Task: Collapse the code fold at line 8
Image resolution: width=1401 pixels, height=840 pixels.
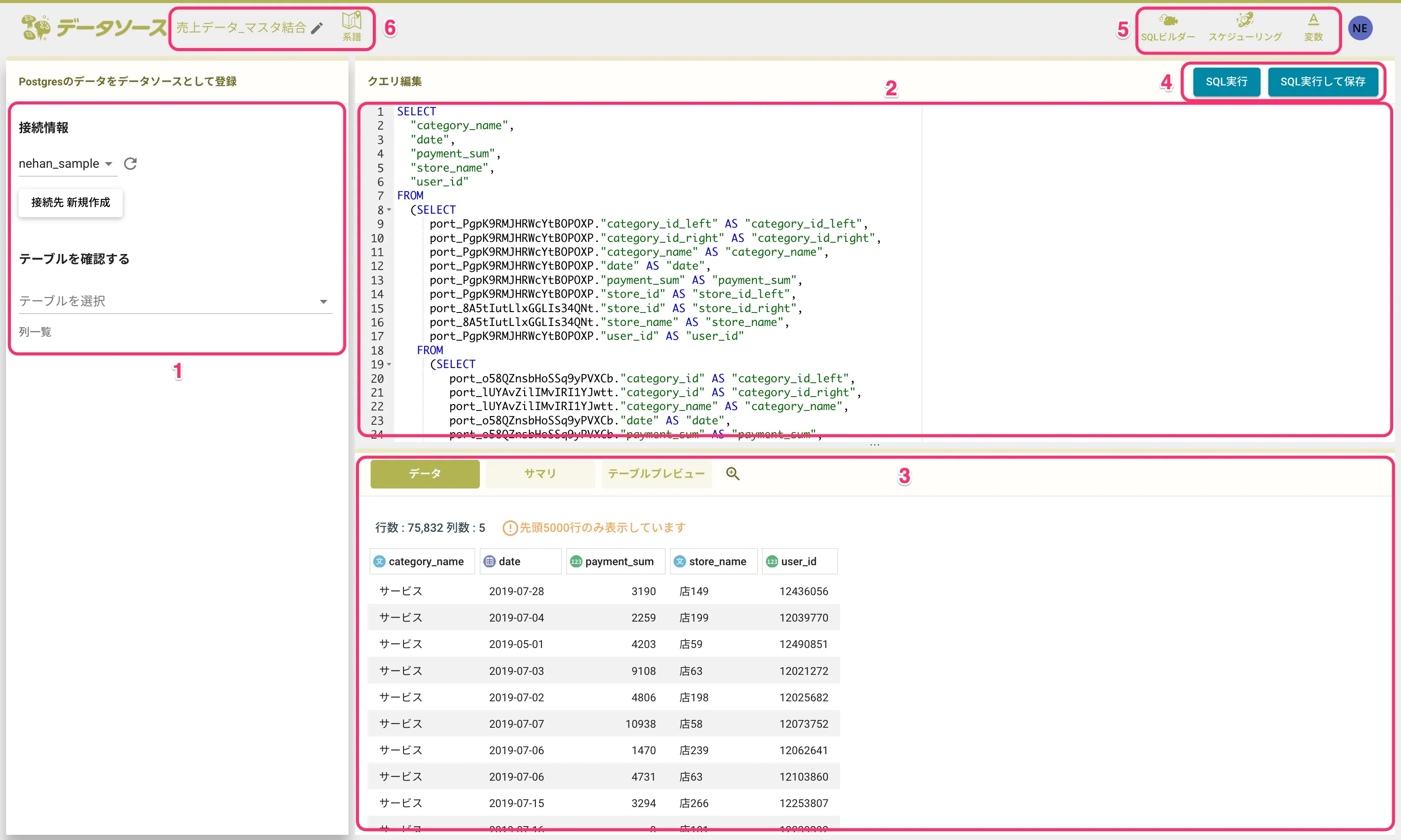Action: [389, 210]
